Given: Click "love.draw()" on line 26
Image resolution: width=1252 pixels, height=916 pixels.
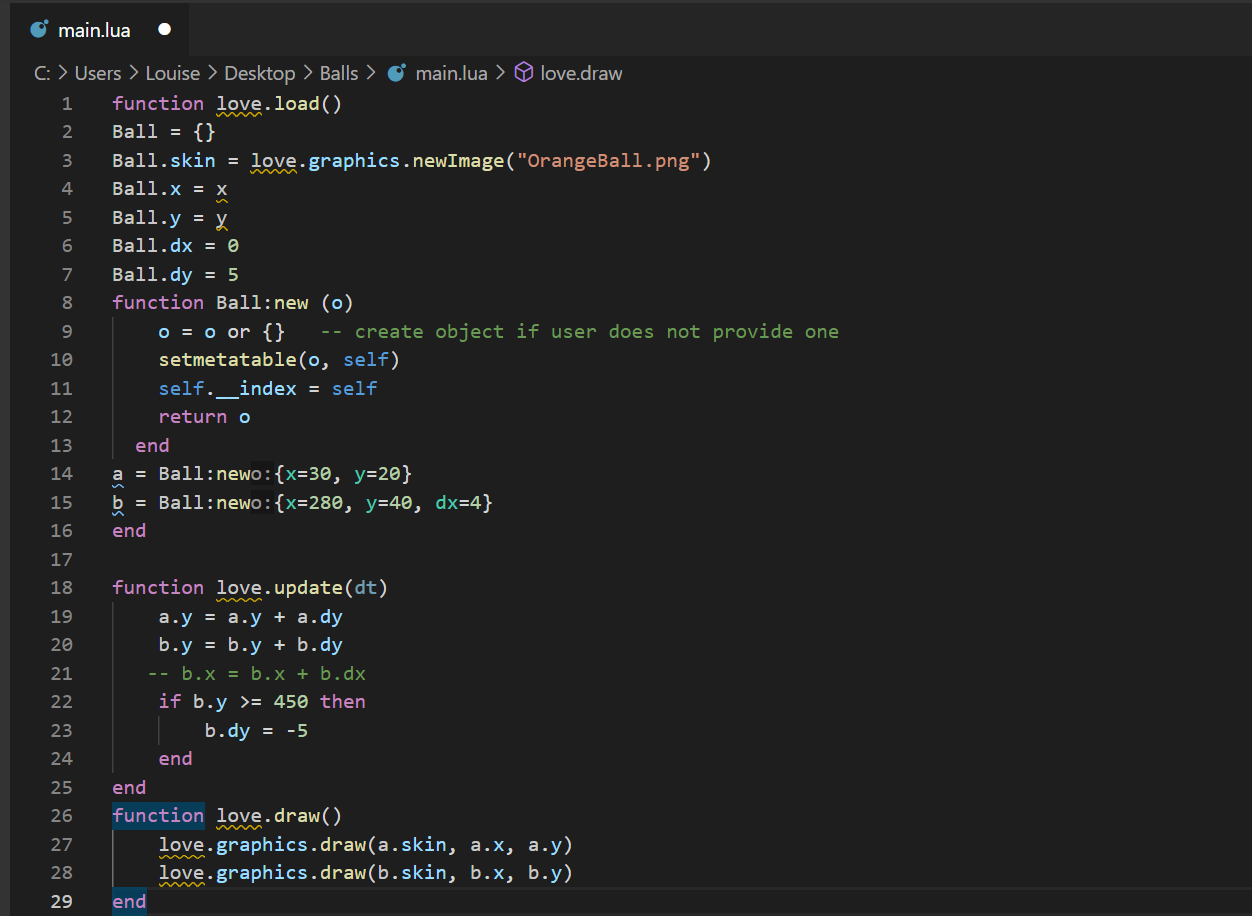Looking at the screenshot, I should [279, 815].
